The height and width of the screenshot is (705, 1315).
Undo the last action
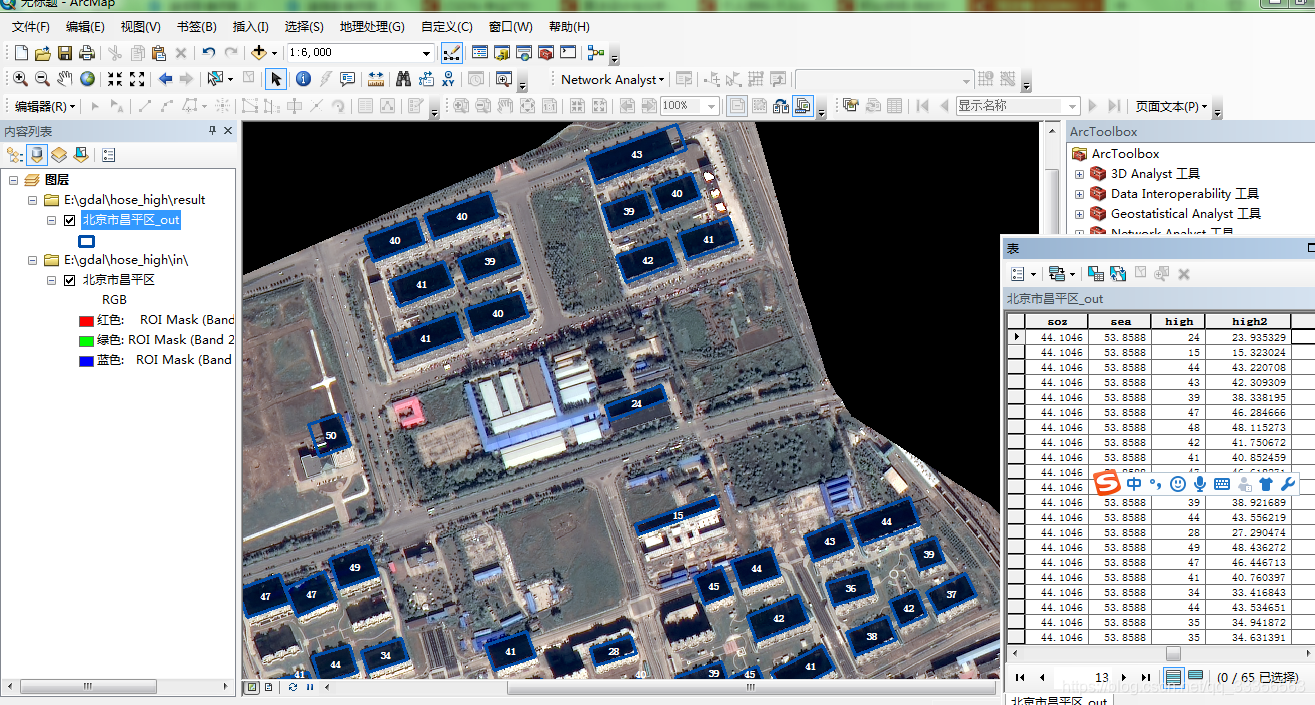[x=208, y=53]
